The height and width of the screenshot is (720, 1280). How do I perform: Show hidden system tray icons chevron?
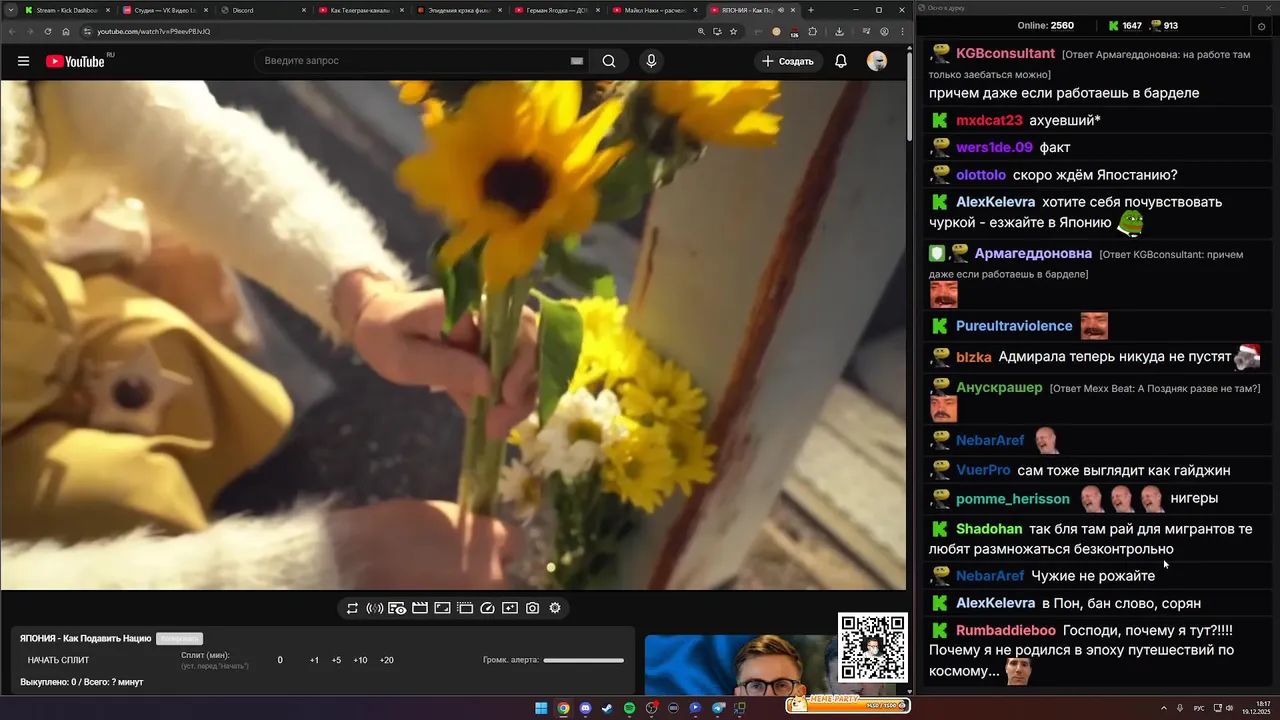(x=1165, y=708)
